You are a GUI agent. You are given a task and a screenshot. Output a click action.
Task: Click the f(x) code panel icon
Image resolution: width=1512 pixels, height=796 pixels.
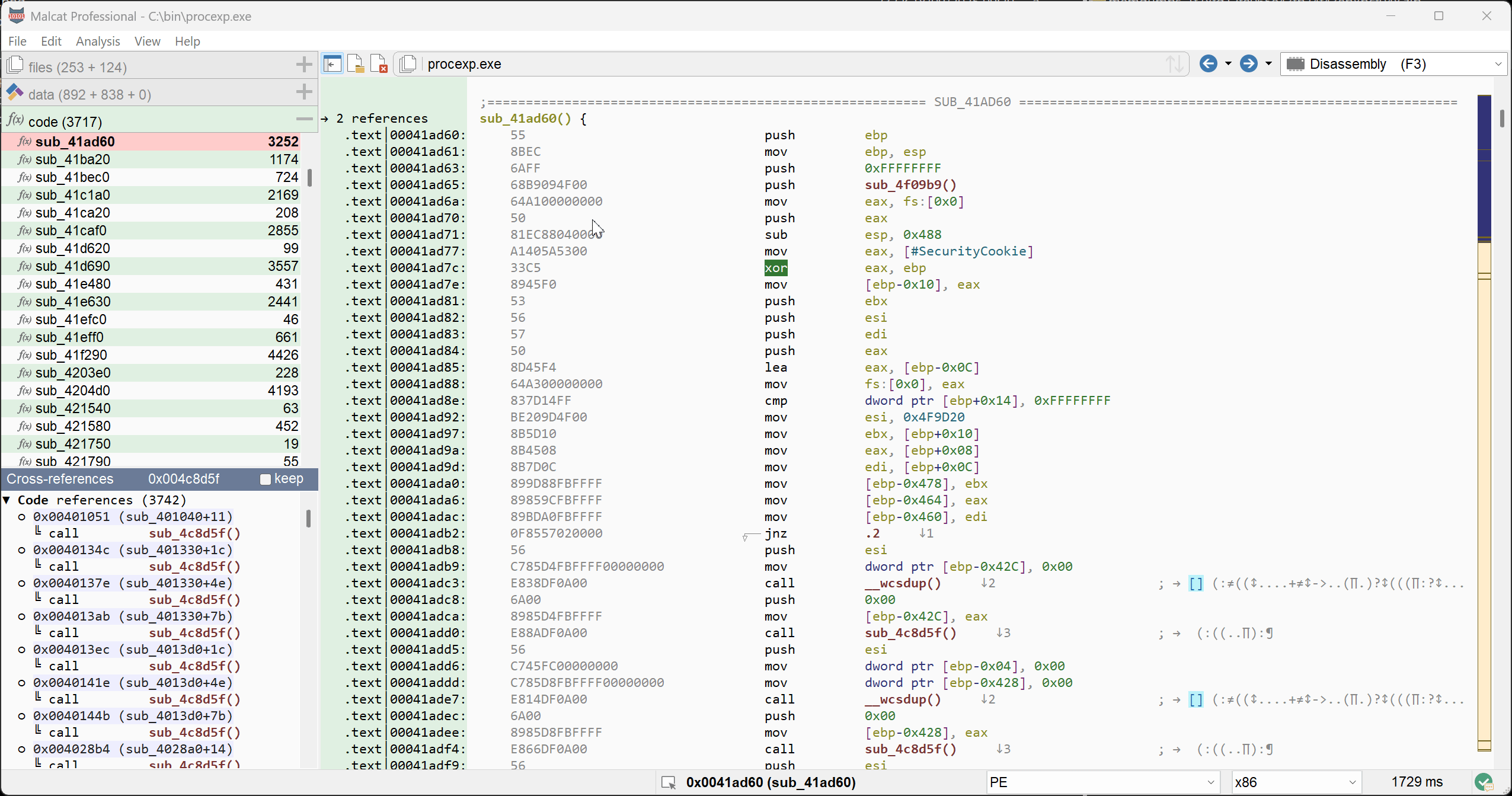coord(15,120)
